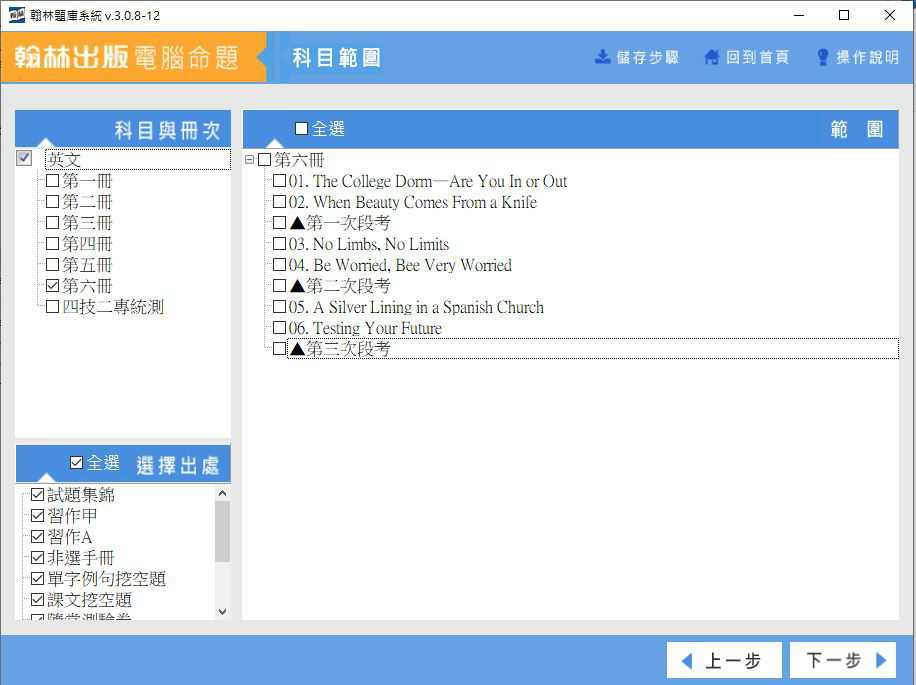Uncheck the 試題集錦 source
The width and height of the screenshot is (916, 685).
[x=37, y=495]
